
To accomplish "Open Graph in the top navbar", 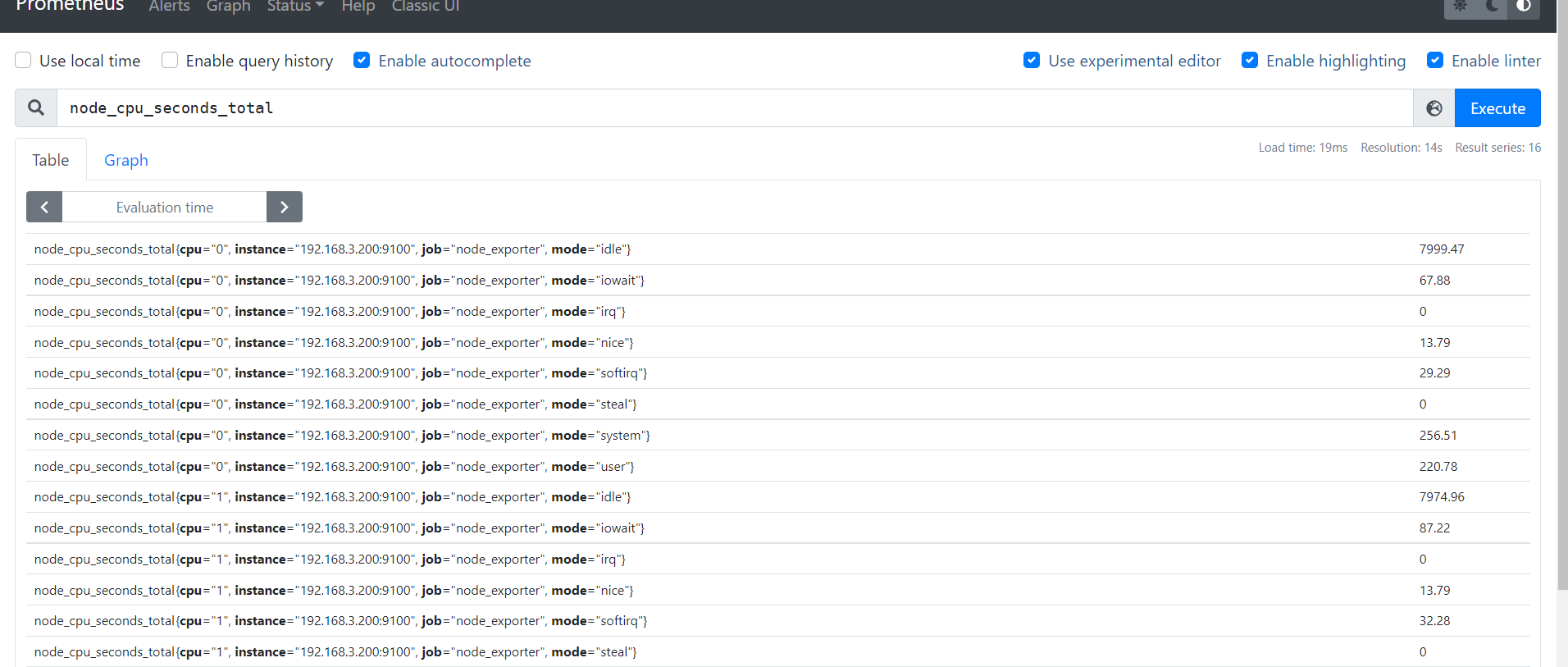I will pyautogui.click(x=229, y=7).
